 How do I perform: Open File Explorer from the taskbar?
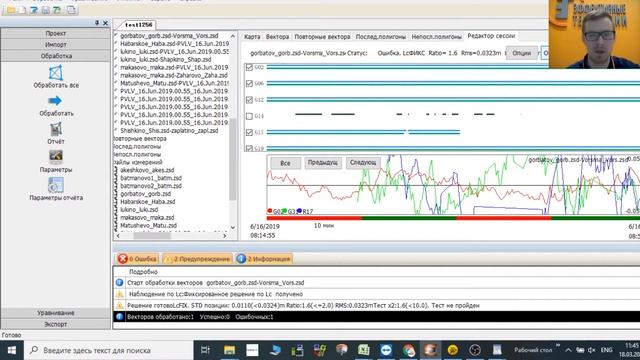(229, 350)
